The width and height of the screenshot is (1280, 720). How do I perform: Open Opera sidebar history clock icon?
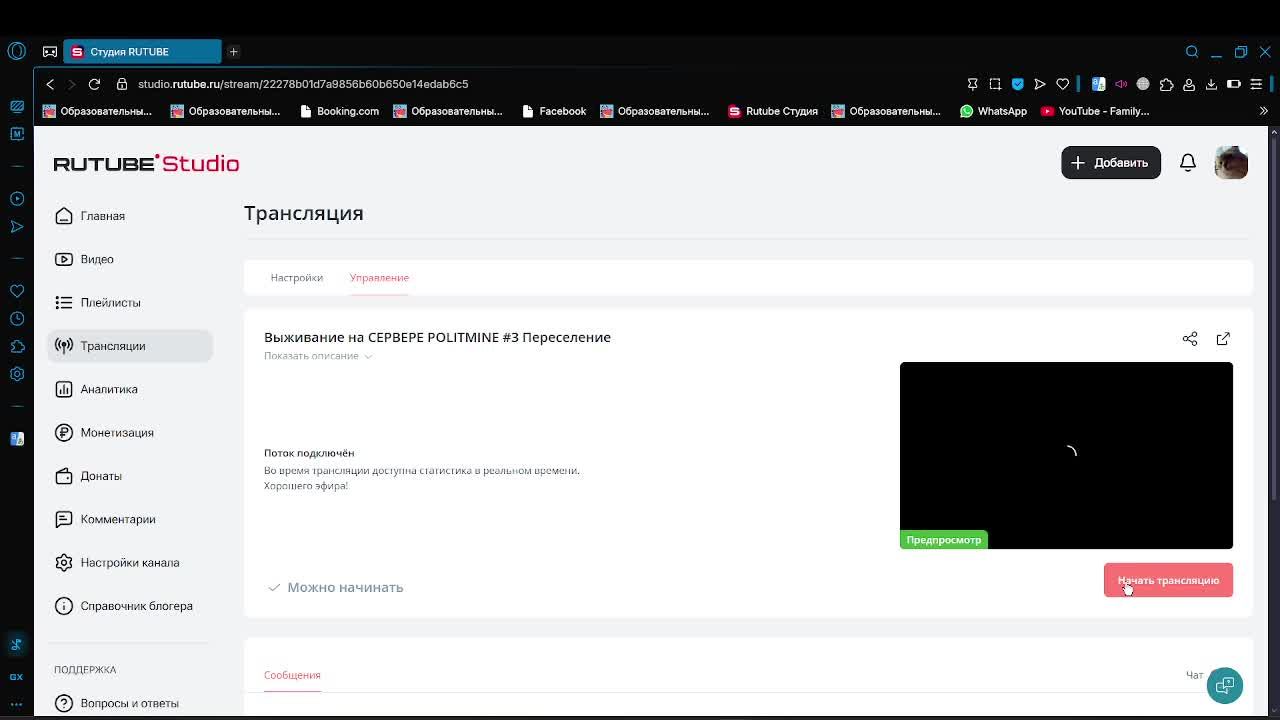[17, 319]
